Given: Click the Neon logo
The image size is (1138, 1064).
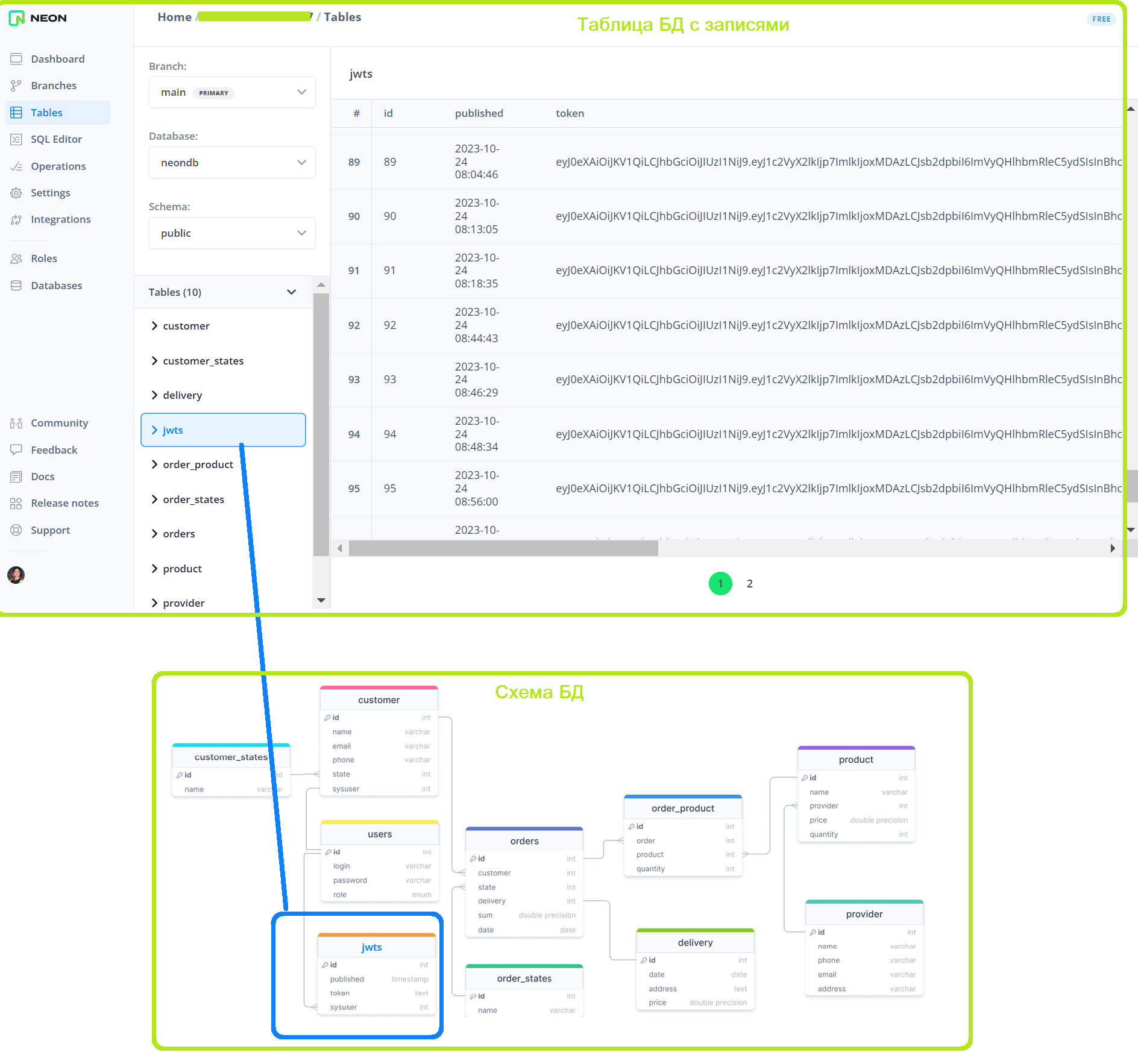Looking at the screenshot, I should pos(38,18).
